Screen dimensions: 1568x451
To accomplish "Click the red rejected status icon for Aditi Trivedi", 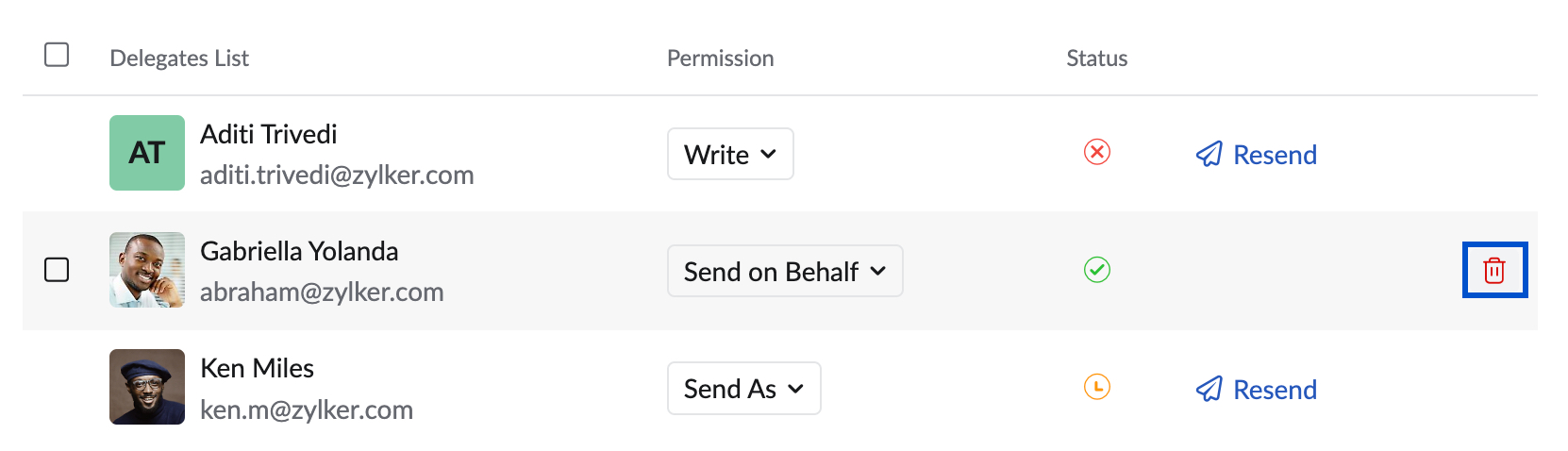I will [1096, 152].
